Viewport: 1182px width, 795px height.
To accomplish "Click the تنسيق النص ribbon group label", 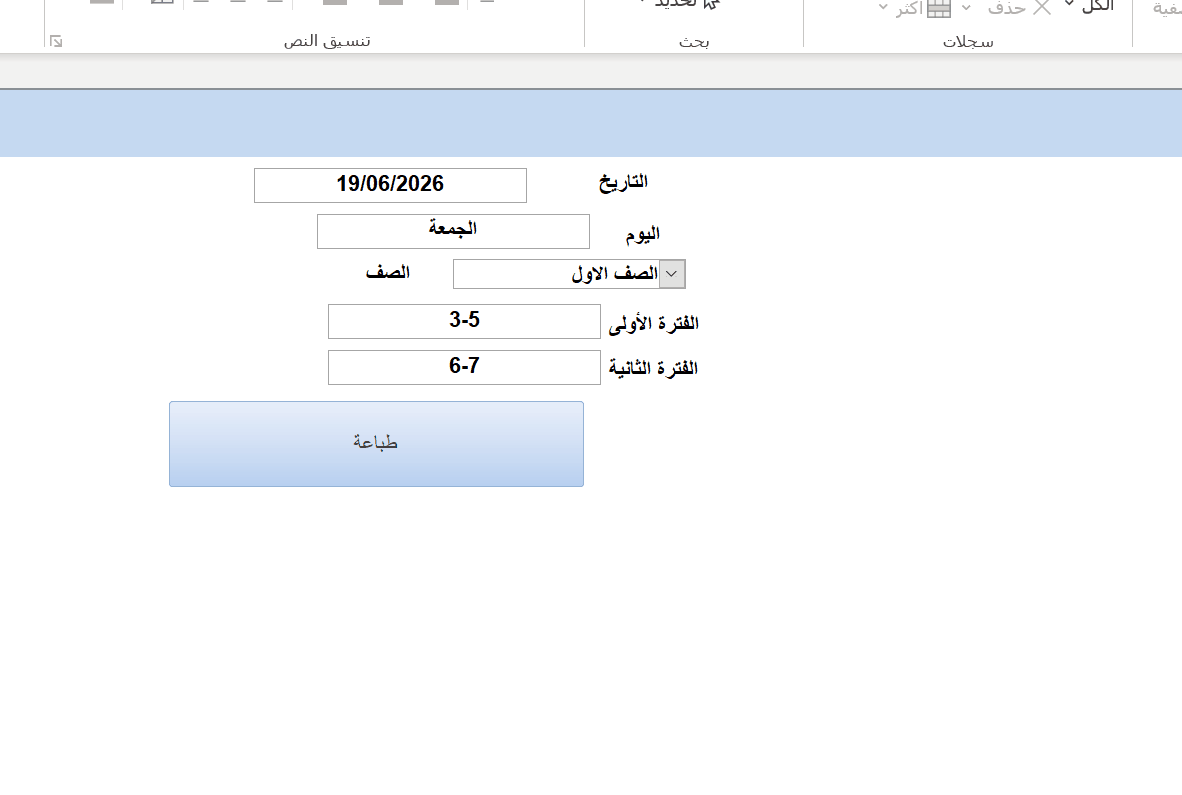I will pos(327,41).
